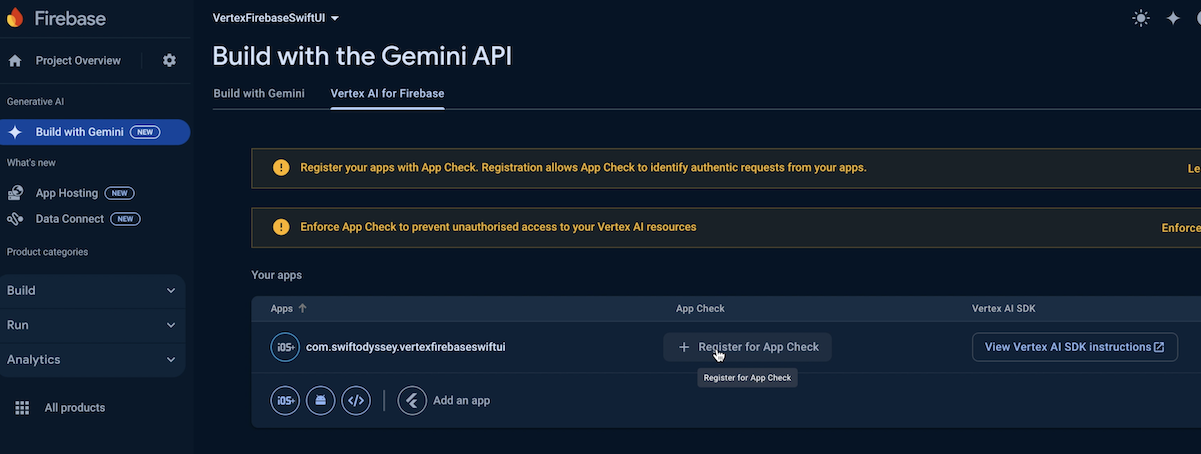This screenshot has width=1201, height=454.
Task: Click the All products grid icon
Action: coord(22,408)
